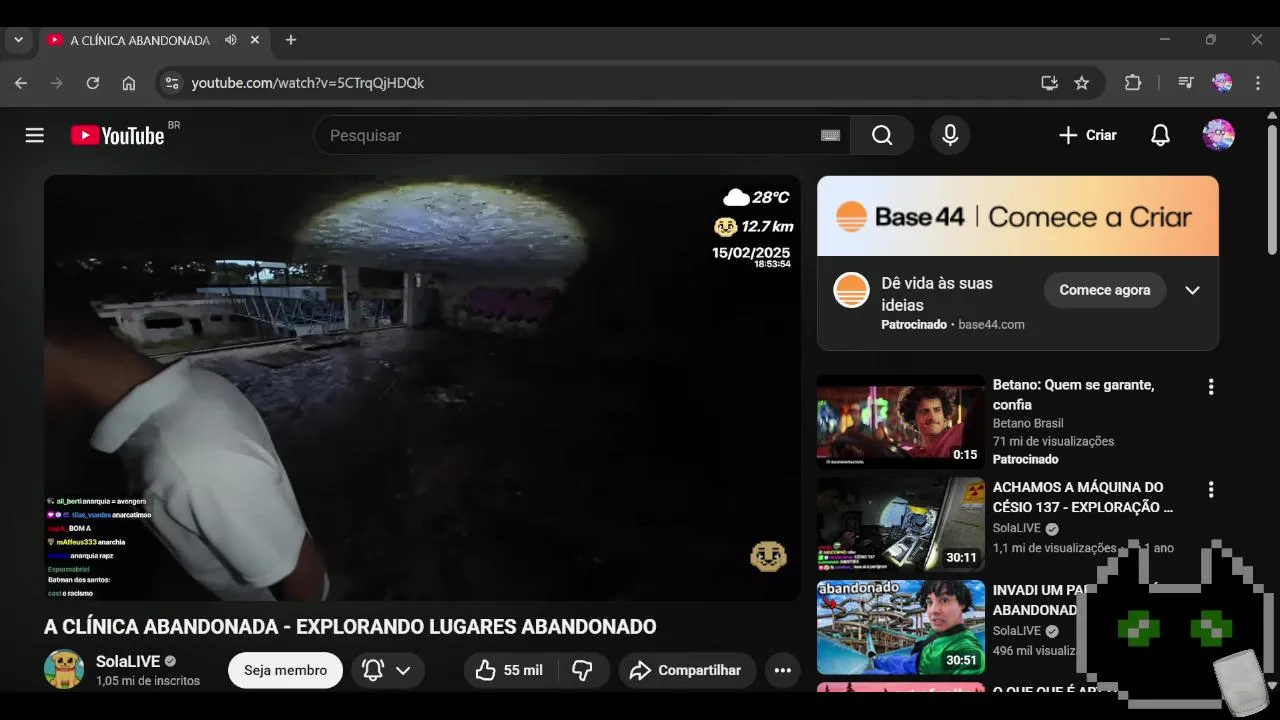This screenshot has width=1280, height=720.
Task: Go back with browser back arrow
Action: click(x=21, y=83)
